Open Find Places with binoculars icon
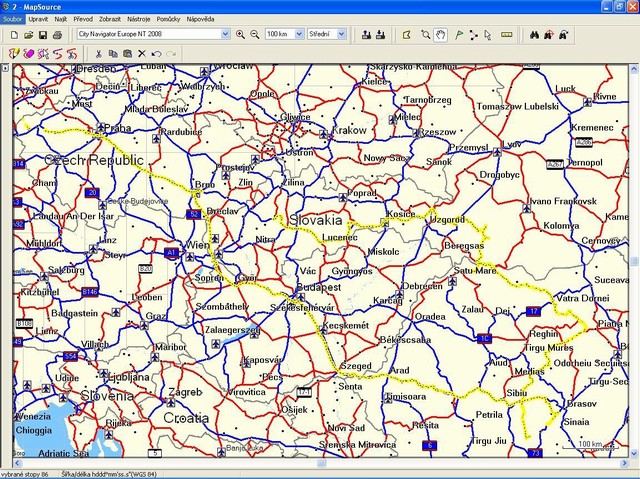Image resolution: width=640 pixels, height=479 pixels. (534, 35)
